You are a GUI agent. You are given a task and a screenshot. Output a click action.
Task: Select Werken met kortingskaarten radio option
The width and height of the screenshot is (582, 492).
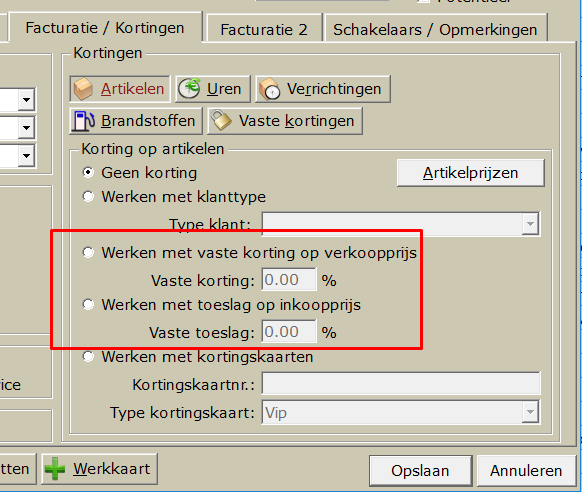pyautogui.click(x=88, y=357)
